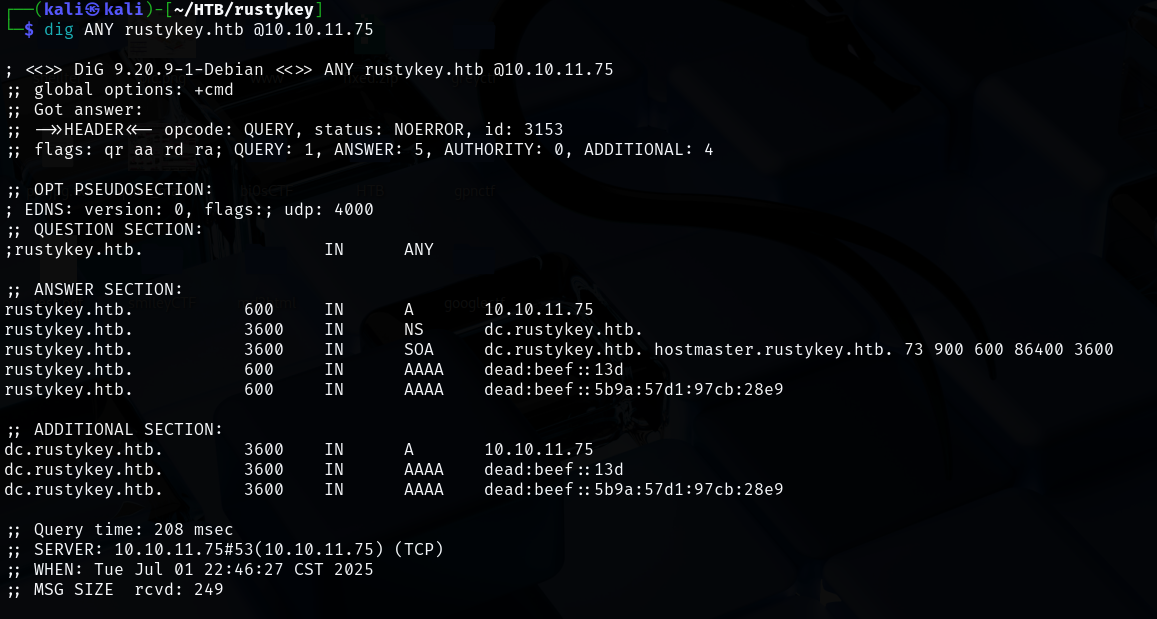The width and height of the screenshot is (1157, 619).
Task: Click the OPT PSEUDOSECTION heading
Action: pos(123,190)
